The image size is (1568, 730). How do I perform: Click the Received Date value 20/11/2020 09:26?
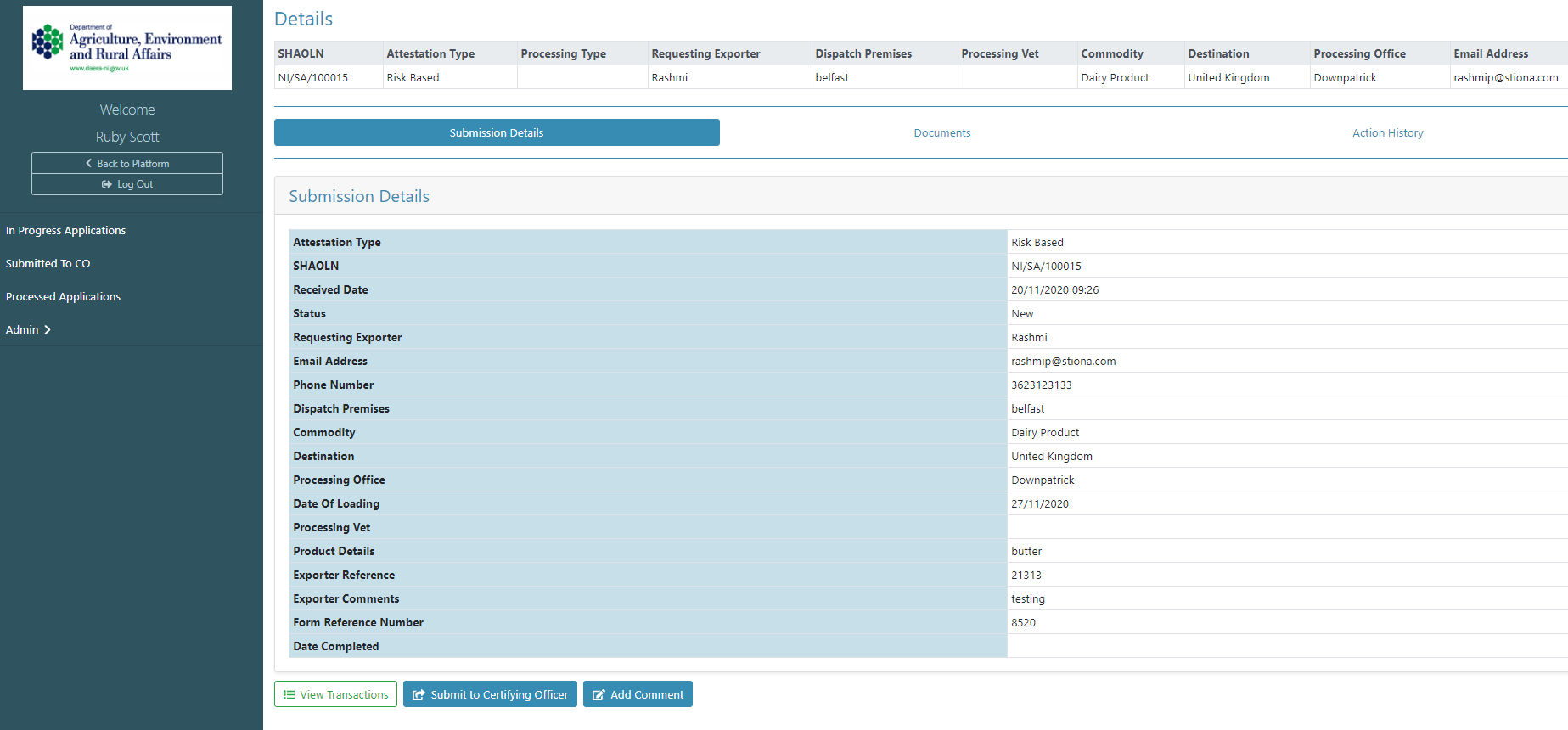(1054, 289)
